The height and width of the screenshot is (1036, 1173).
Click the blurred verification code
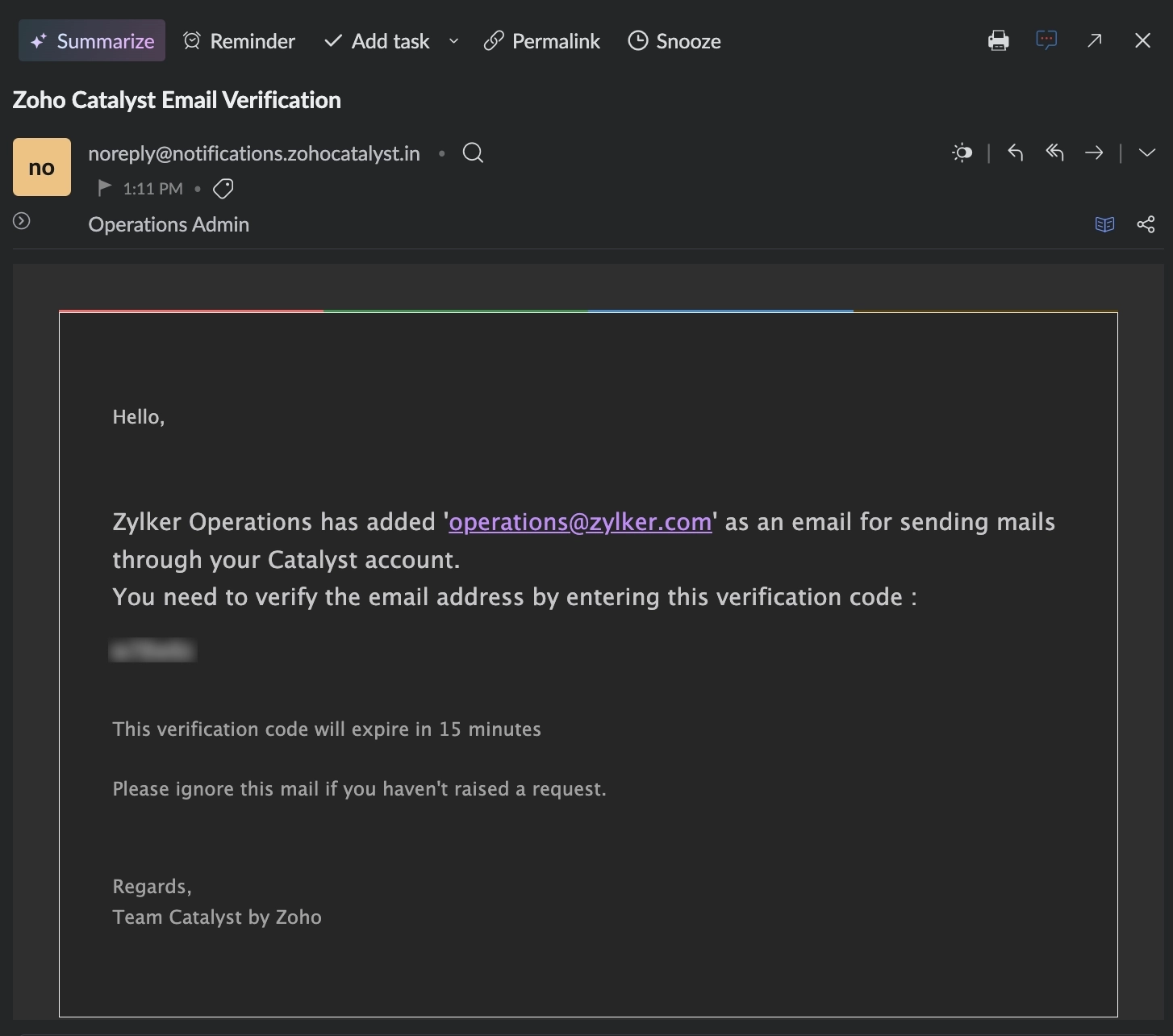[152, 650]
